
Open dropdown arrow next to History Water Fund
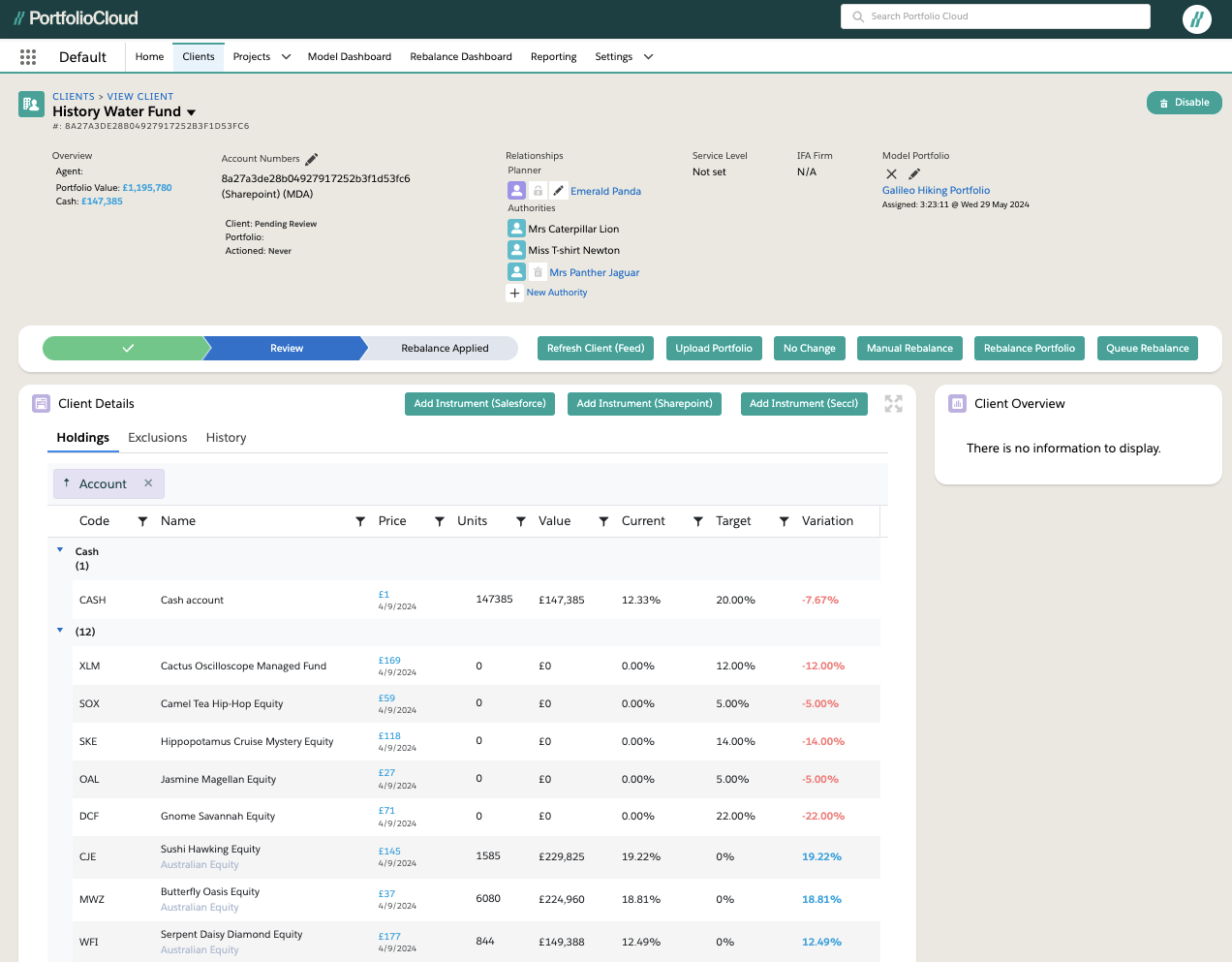click(x=191, y=112)
